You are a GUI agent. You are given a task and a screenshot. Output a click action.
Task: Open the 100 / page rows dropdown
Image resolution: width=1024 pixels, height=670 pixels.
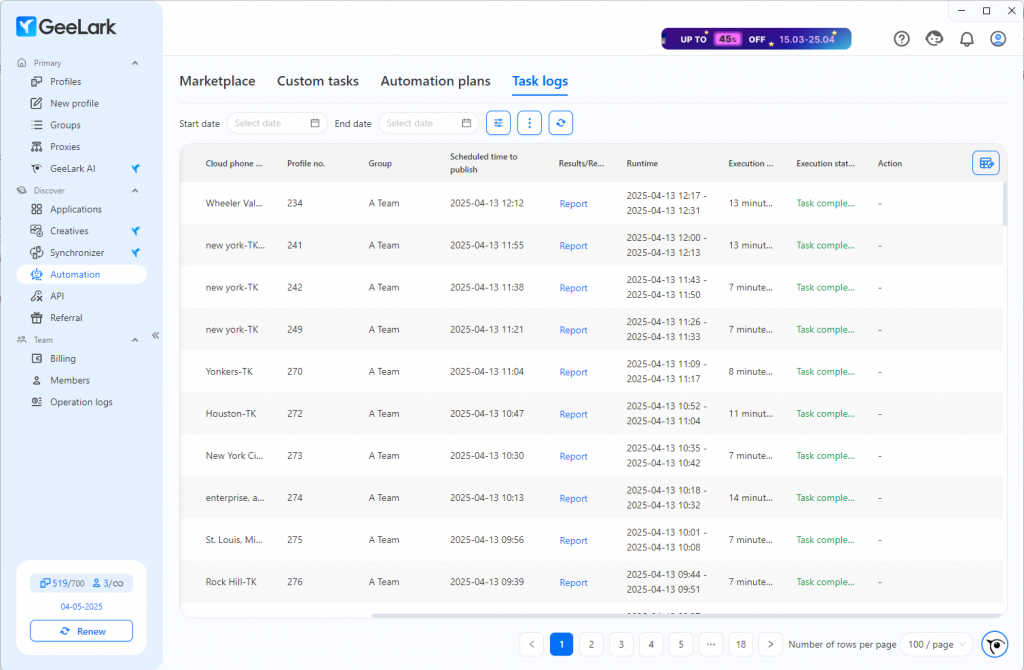pyautogui.click(x=936, y=645)
